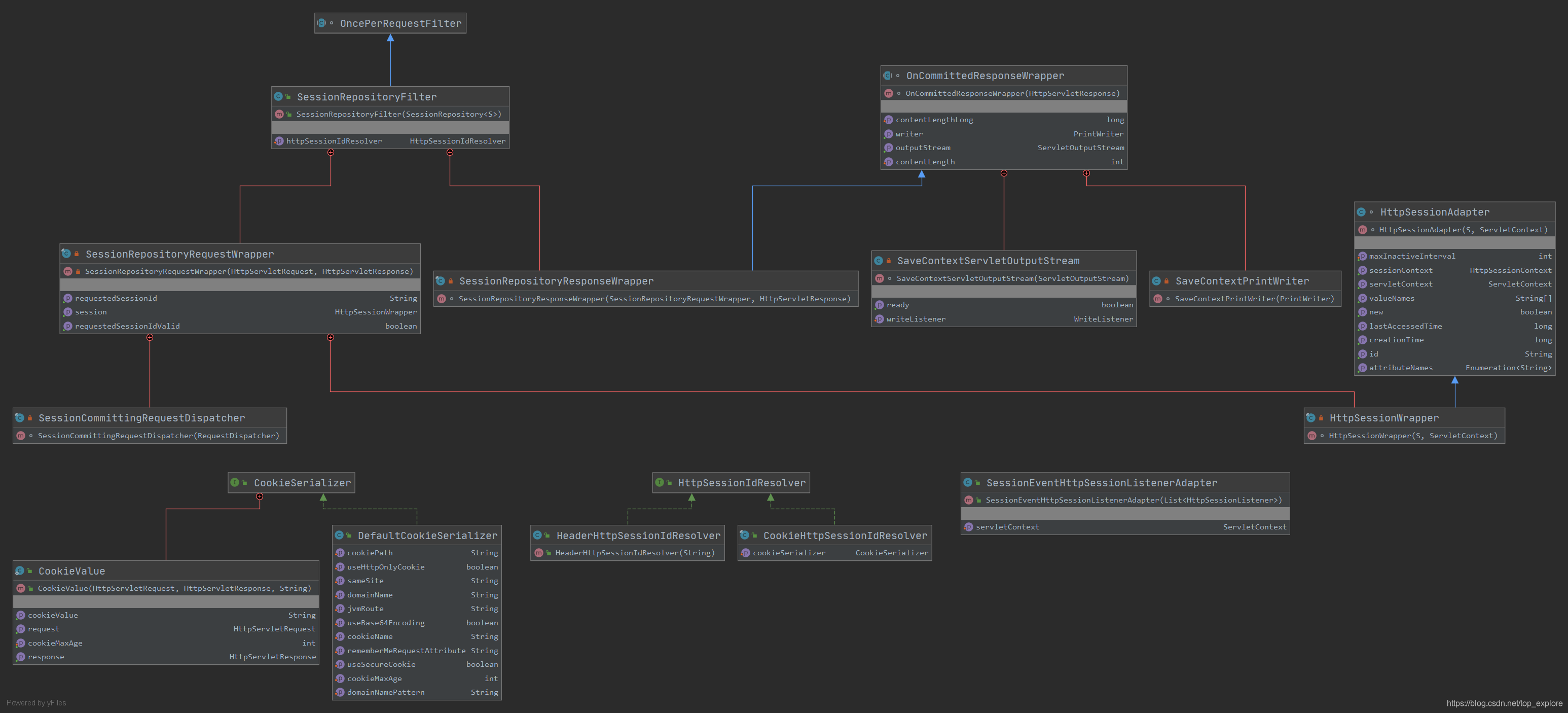Click the SaveContextPrintWriter class icon

1156,281
